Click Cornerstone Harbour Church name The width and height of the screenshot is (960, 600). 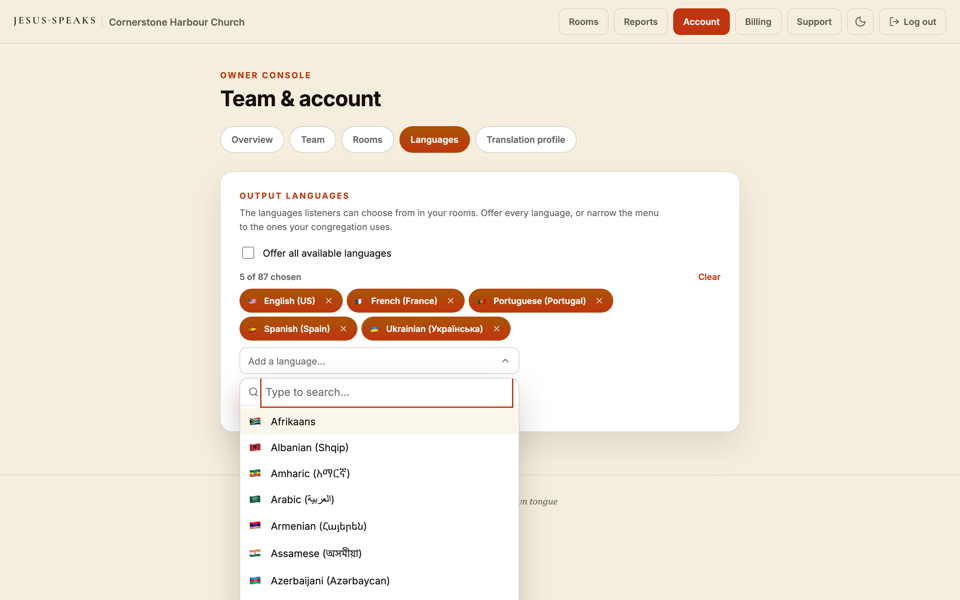point(176,22)
